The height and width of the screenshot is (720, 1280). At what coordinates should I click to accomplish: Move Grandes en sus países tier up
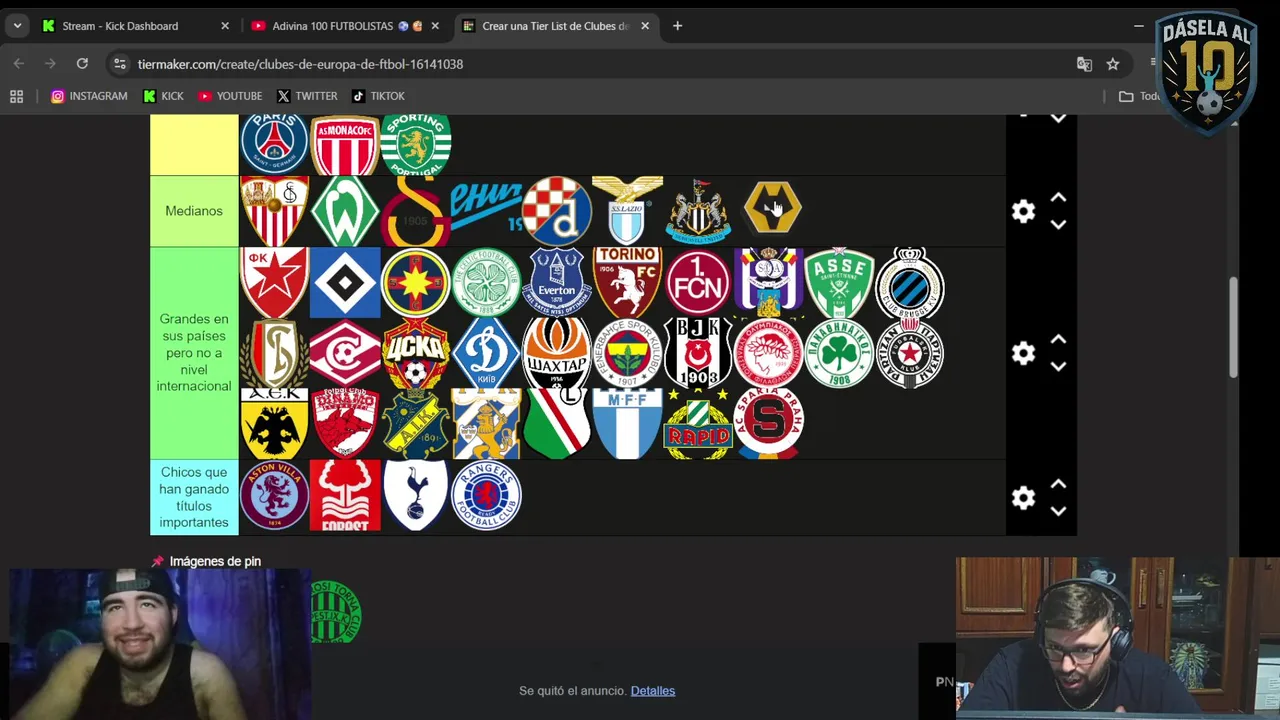1058,341
